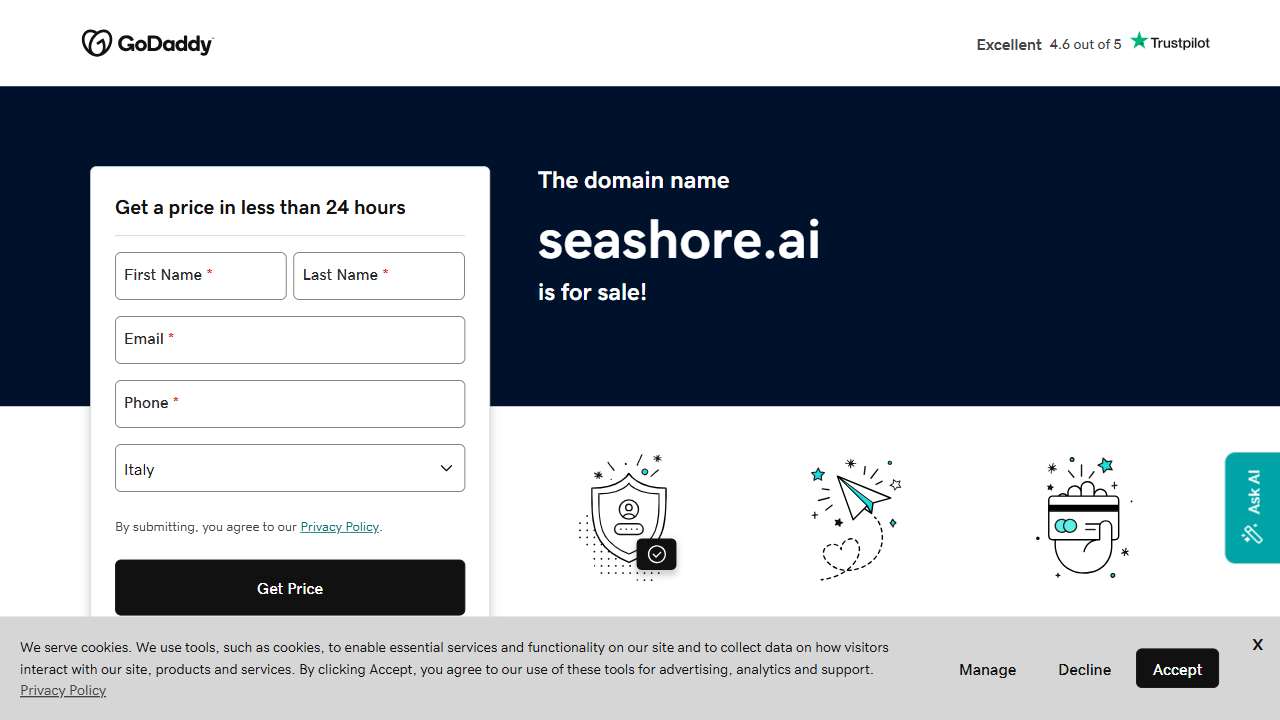The width and height of the screenshot is (1280, 720).
Task: Click the chevron arrow on the country selector
Action: [x=446, y=467]
